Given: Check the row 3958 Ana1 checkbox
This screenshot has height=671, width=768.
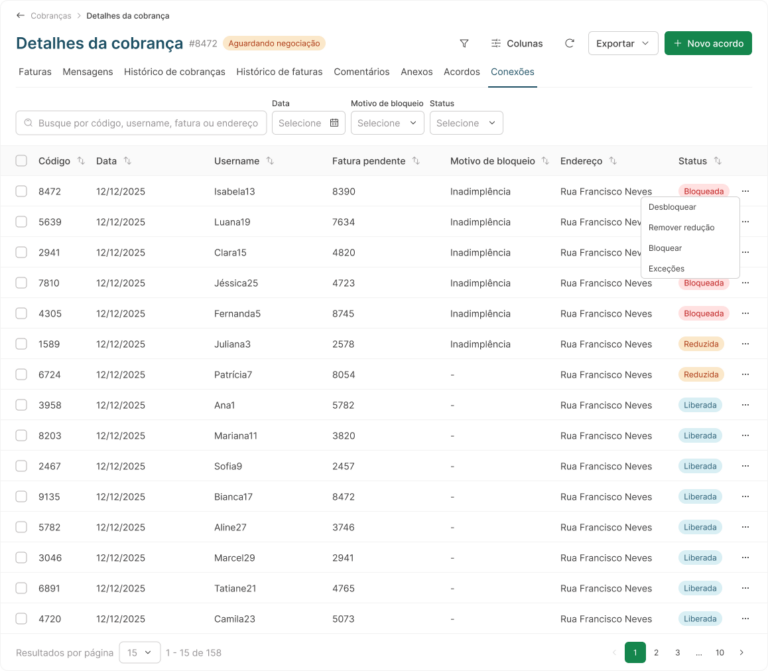Looking at the screenshot, I should [21, 405].
